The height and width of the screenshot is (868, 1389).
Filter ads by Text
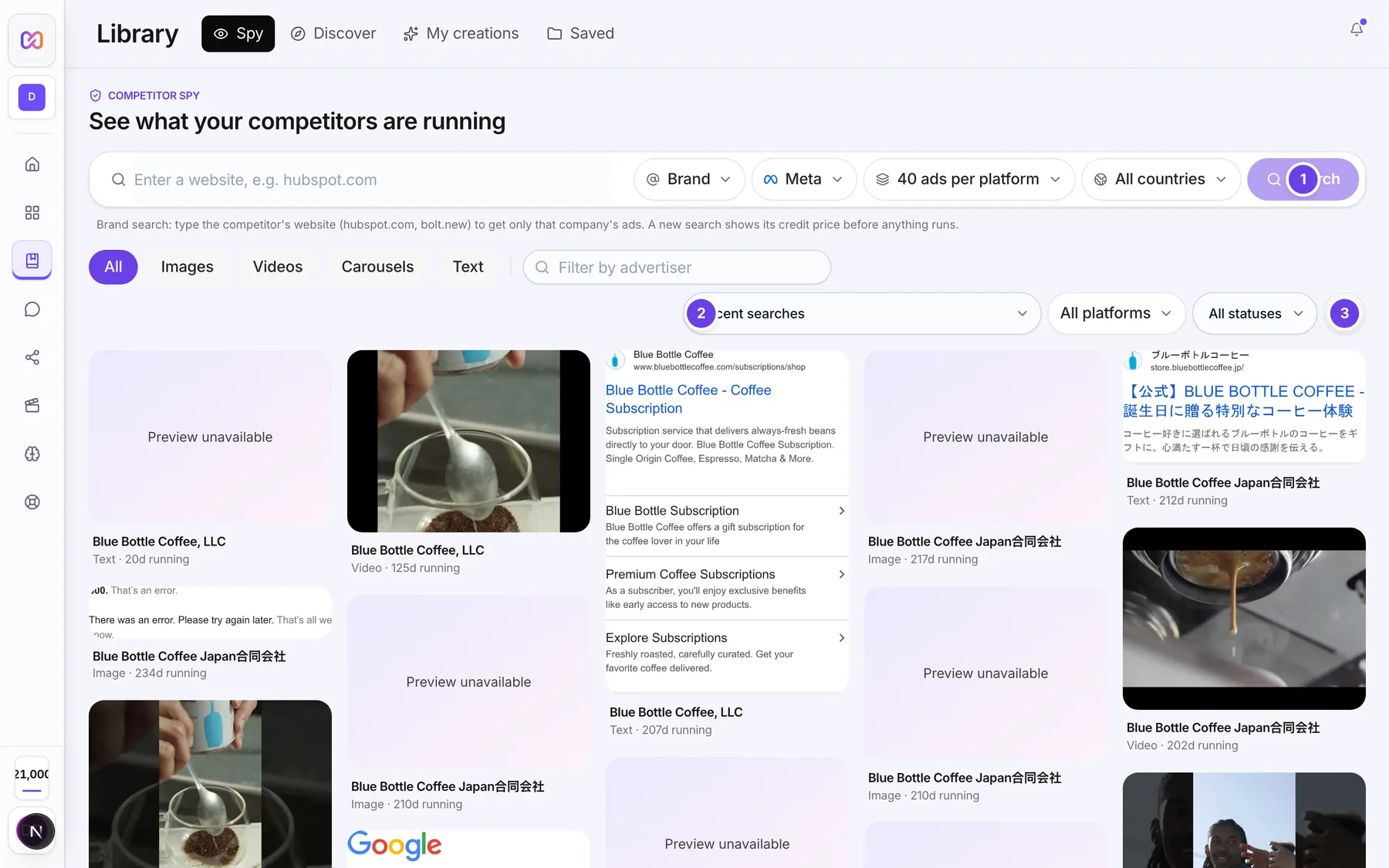[x=468, y=267]
